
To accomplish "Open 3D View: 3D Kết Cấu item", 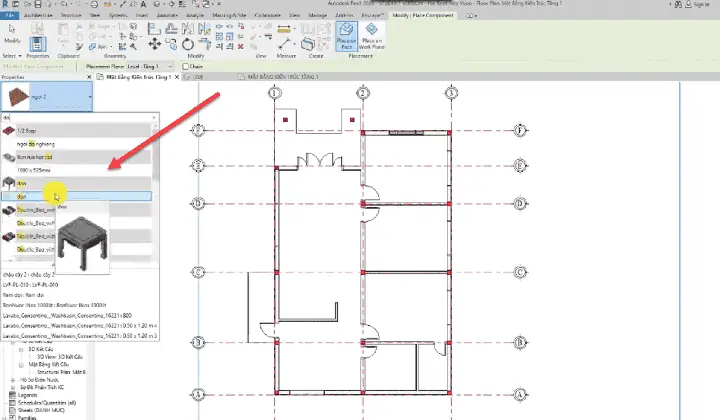I will click(x=60, y=357).
